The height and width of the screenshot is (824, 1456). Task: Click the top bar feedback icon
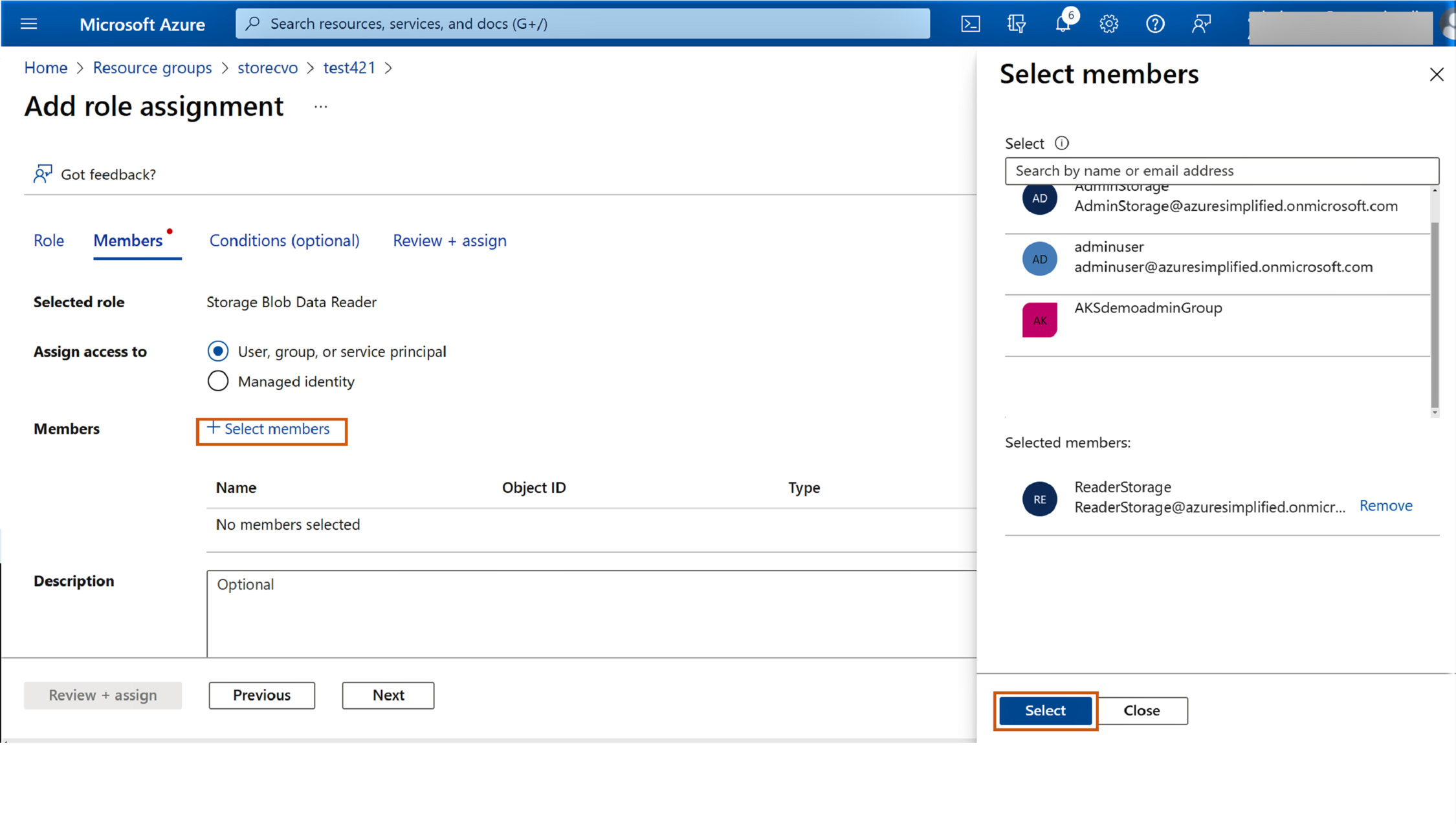[1201, 24]
